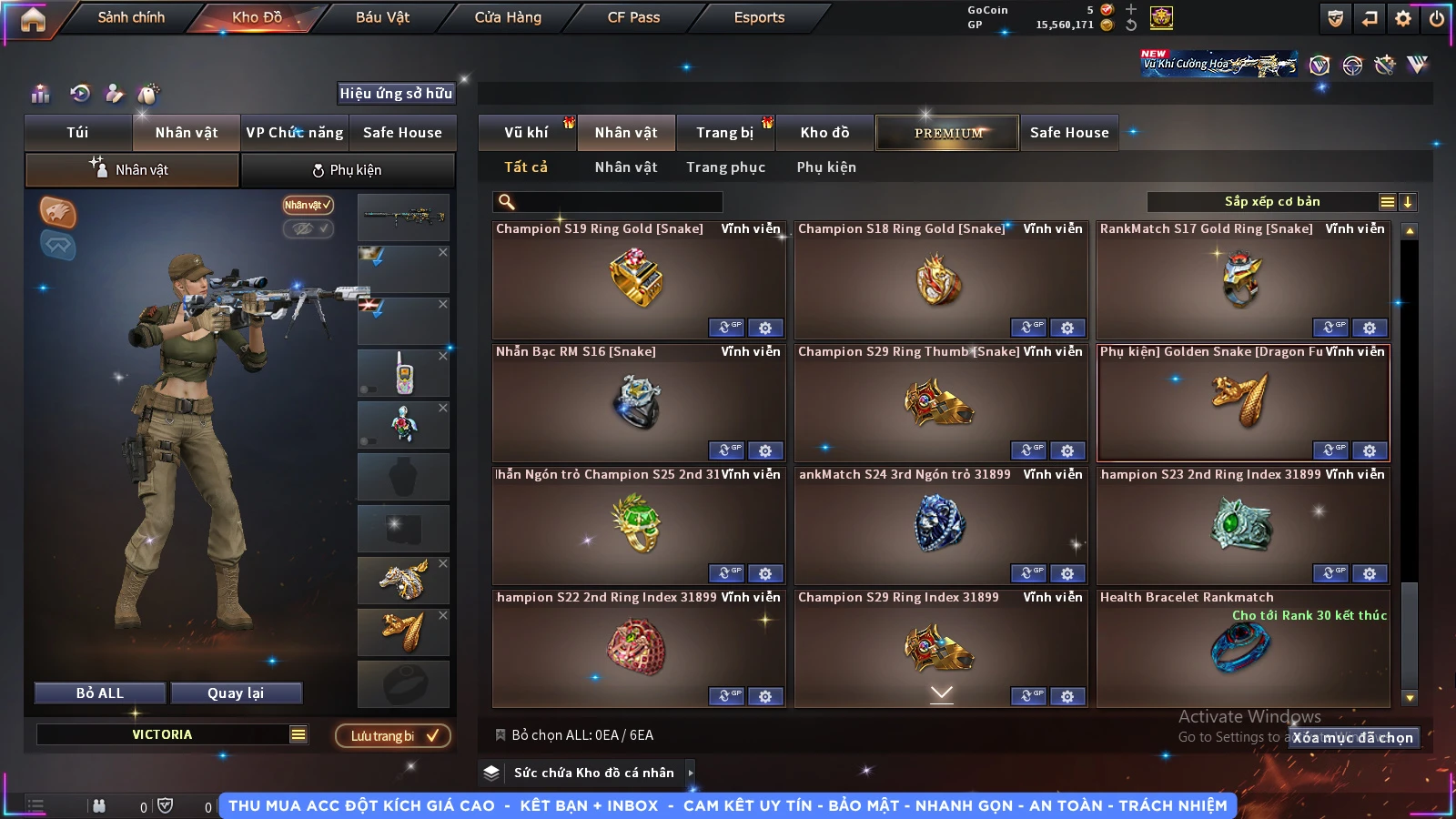Toggle the hidden-eye visibility option
This screenshot has height=819, width=1456.
[308, 228]
